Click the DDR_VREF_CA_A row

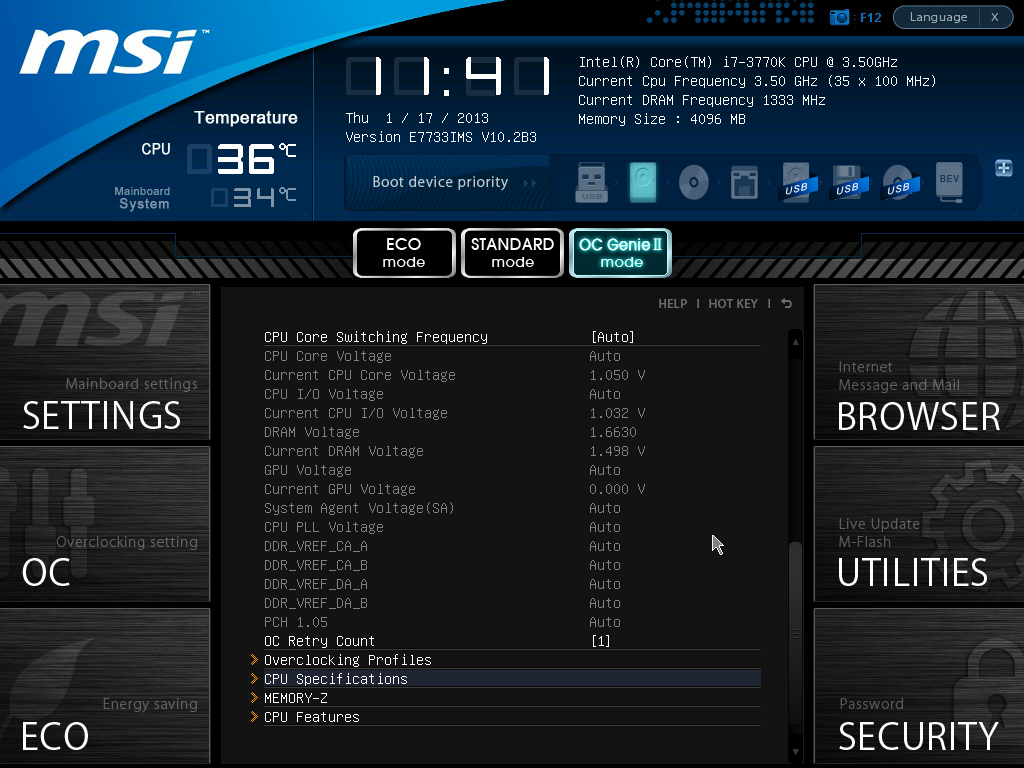[x=512, y=545]
